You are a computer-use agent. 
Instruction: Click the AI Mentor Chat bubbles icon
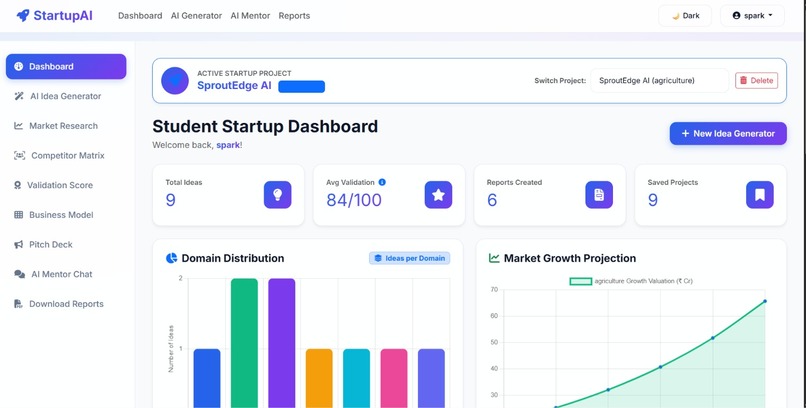[x=20, y=274]
